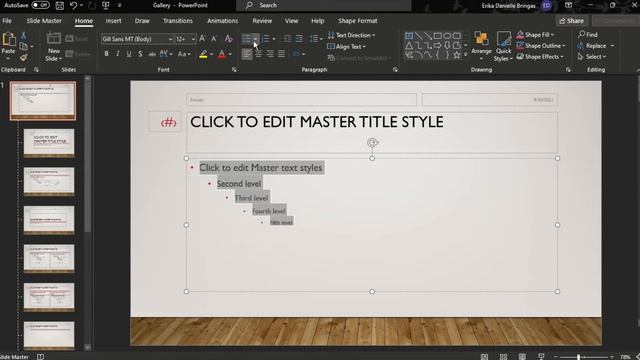Viewport: 640px width, 360px height.
Task: Toggle Bold formatting
Action: [107, 54]
